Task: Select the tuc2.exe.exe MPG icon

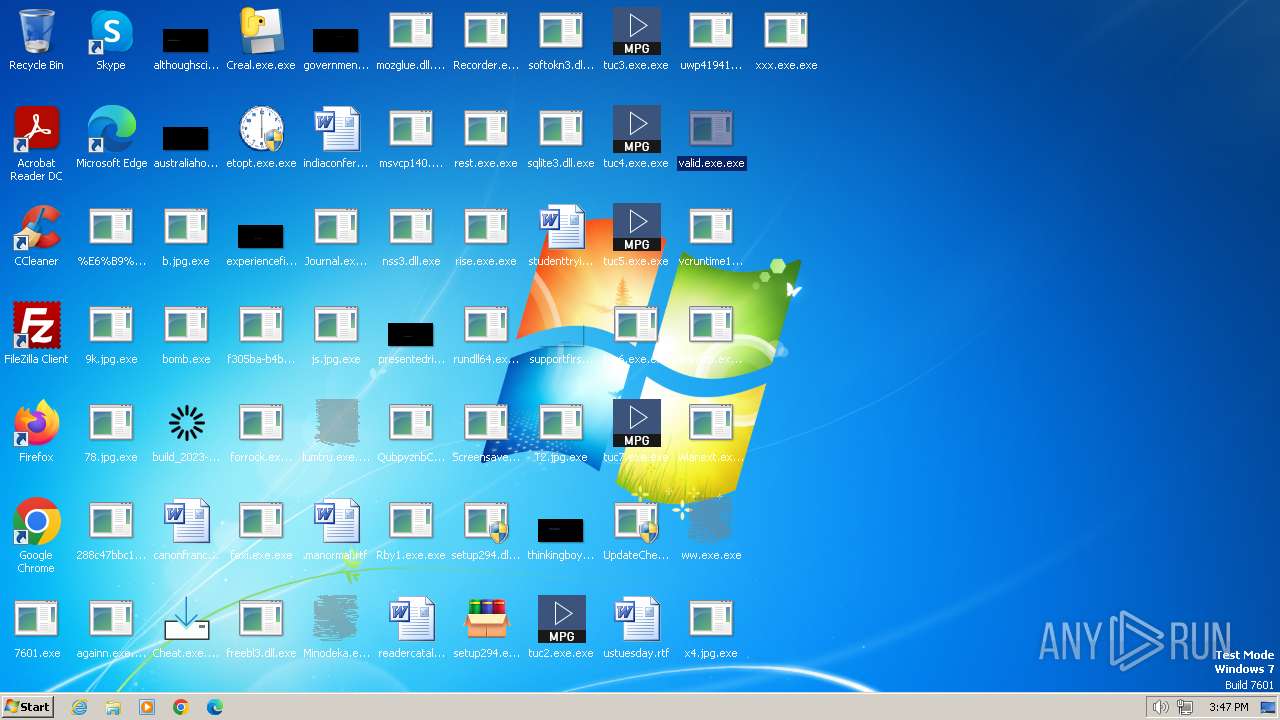Action: point(561,619)
